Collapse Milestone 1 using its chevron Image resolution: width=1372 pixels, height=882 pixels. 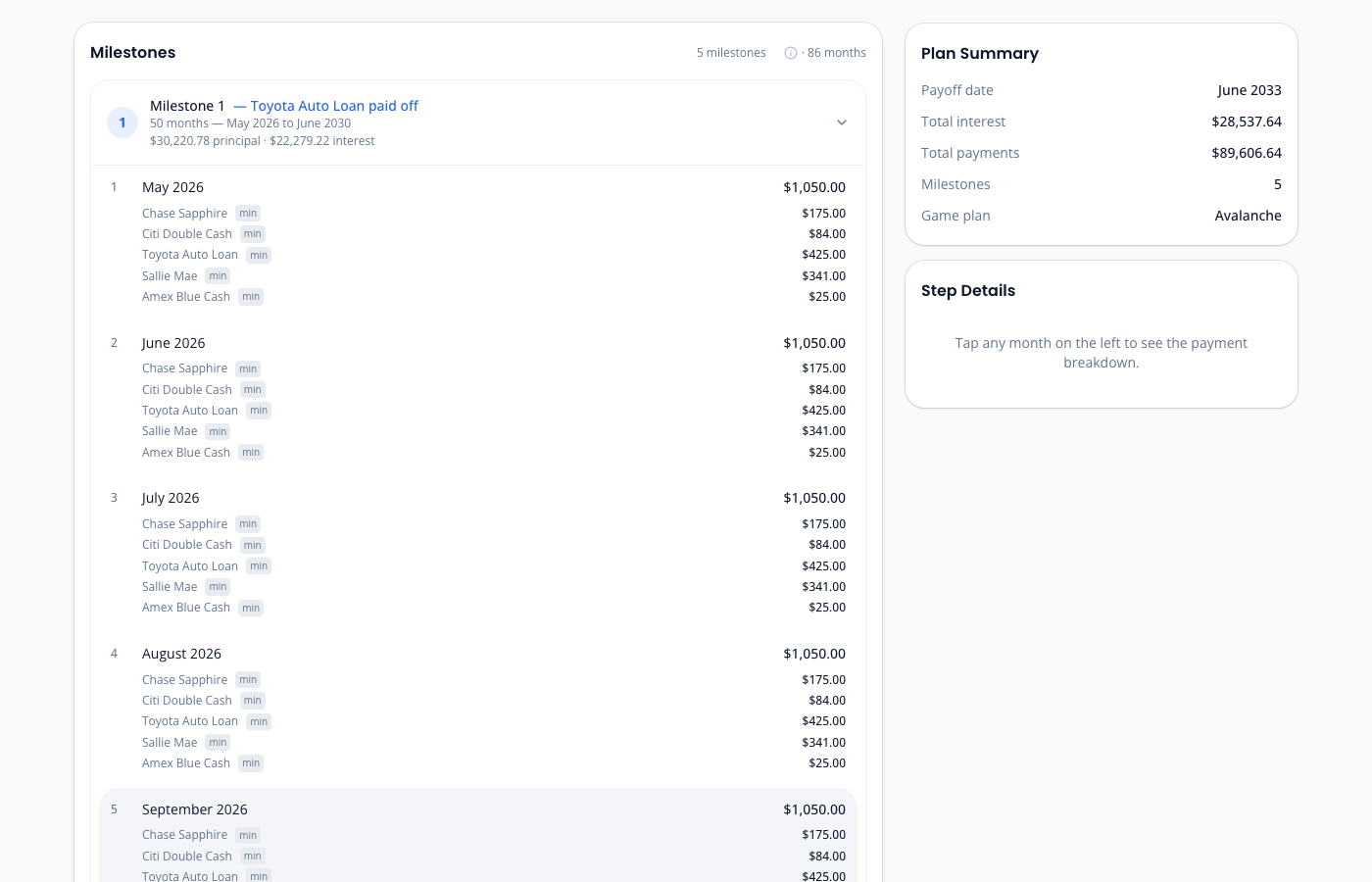pyautogui.click(x=841, y=122)
